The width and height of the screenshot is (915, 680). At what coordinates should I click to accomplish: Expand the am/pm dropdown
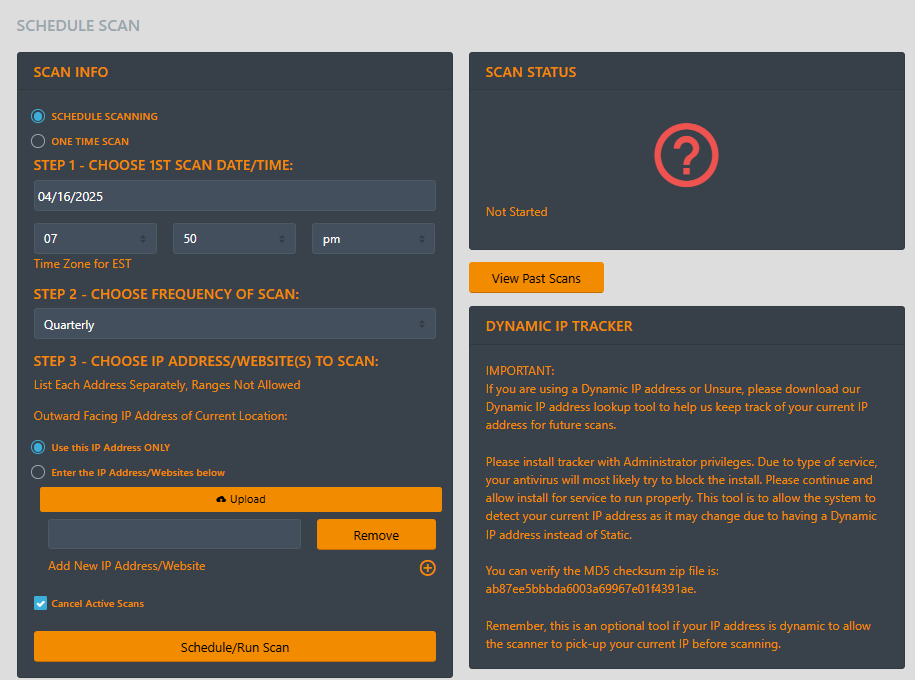[x=373, y=239]
